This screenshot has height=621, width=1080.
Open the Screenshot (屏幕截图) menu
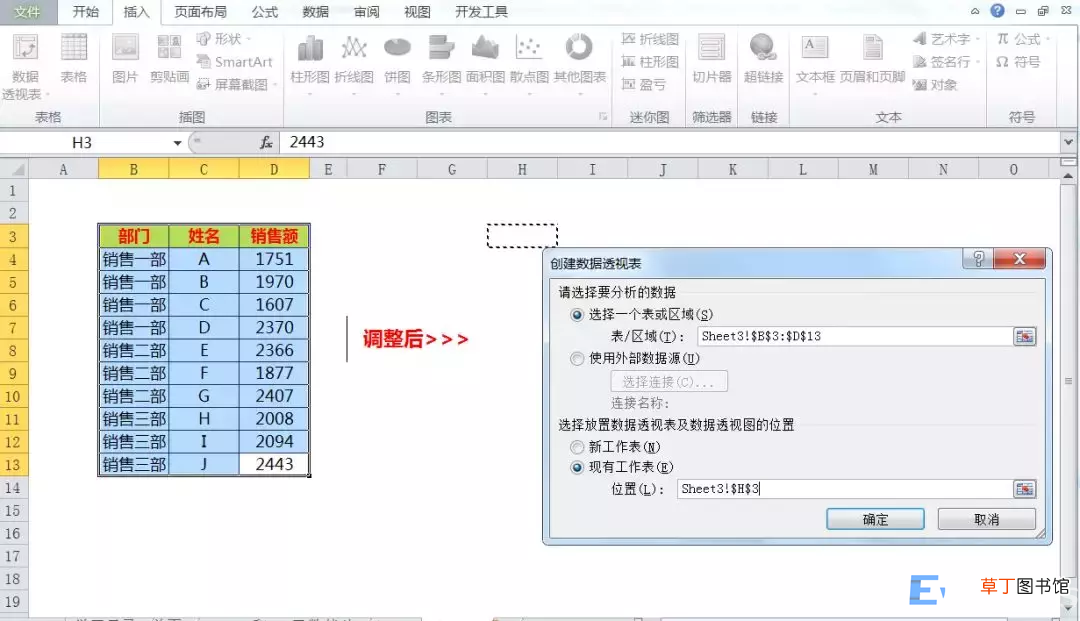coord(236,85)
